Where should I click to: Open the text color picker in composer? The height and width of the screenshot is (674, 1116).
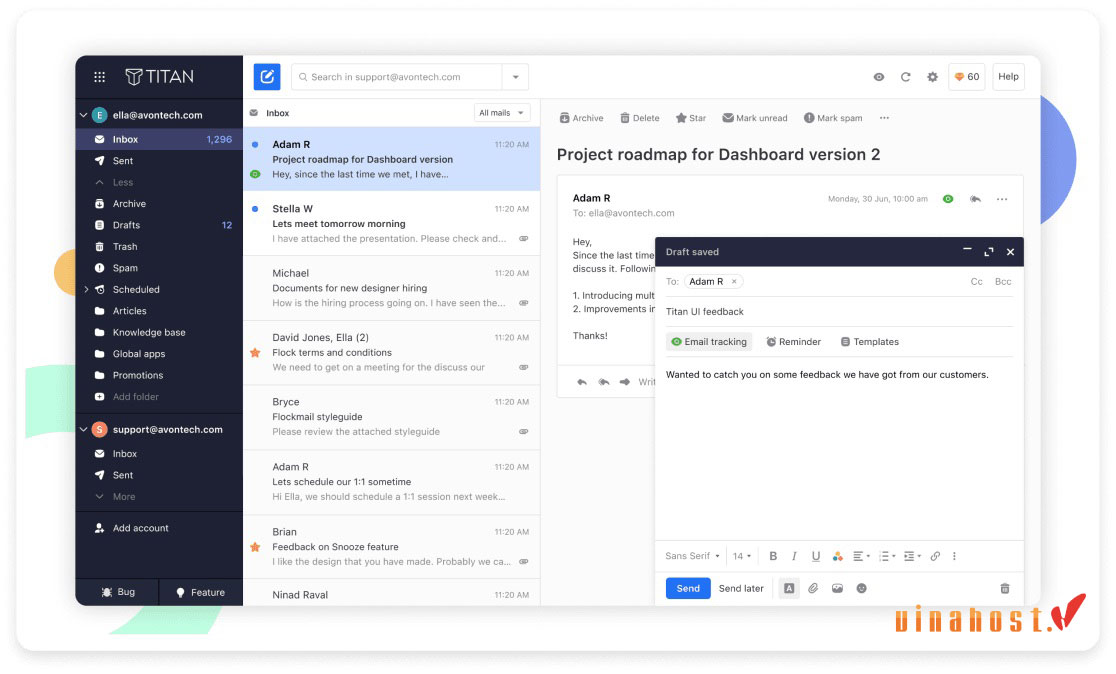pos(838,556)
